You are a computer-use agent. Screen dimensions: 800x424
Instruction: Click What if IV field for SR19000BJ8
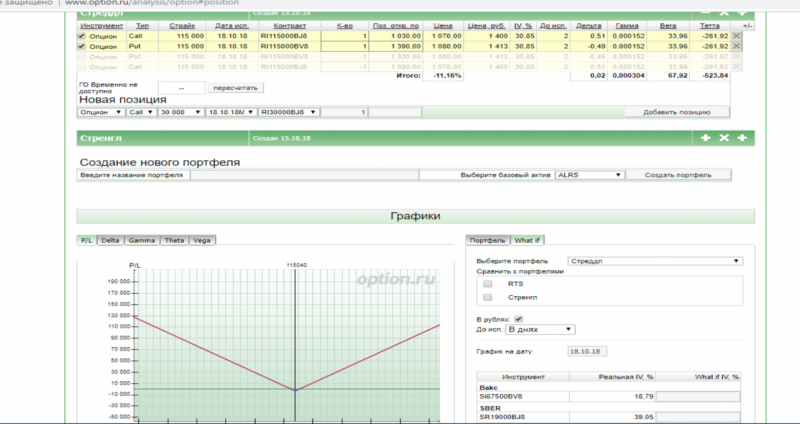698,417
